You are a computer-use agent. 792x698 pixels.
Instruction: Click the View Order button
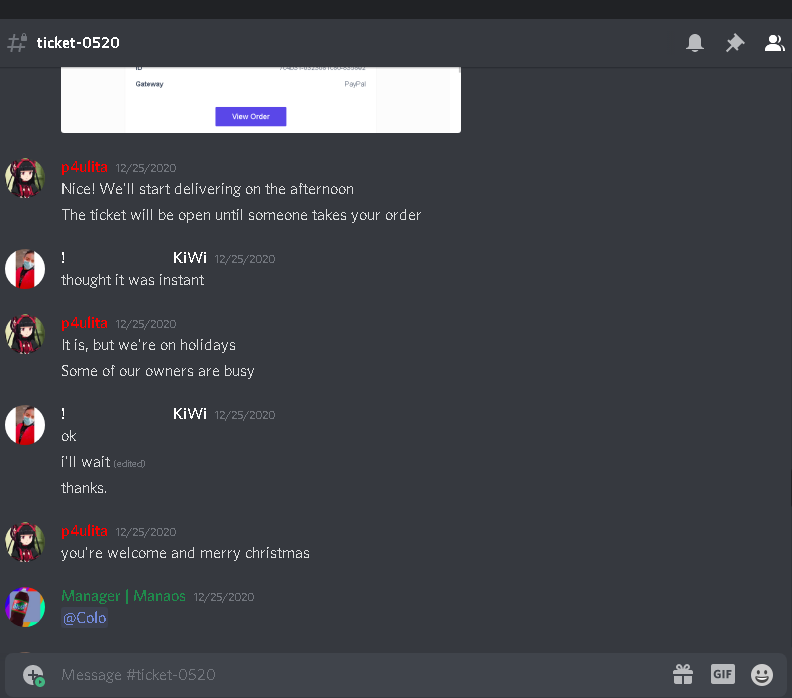point(251,117)
